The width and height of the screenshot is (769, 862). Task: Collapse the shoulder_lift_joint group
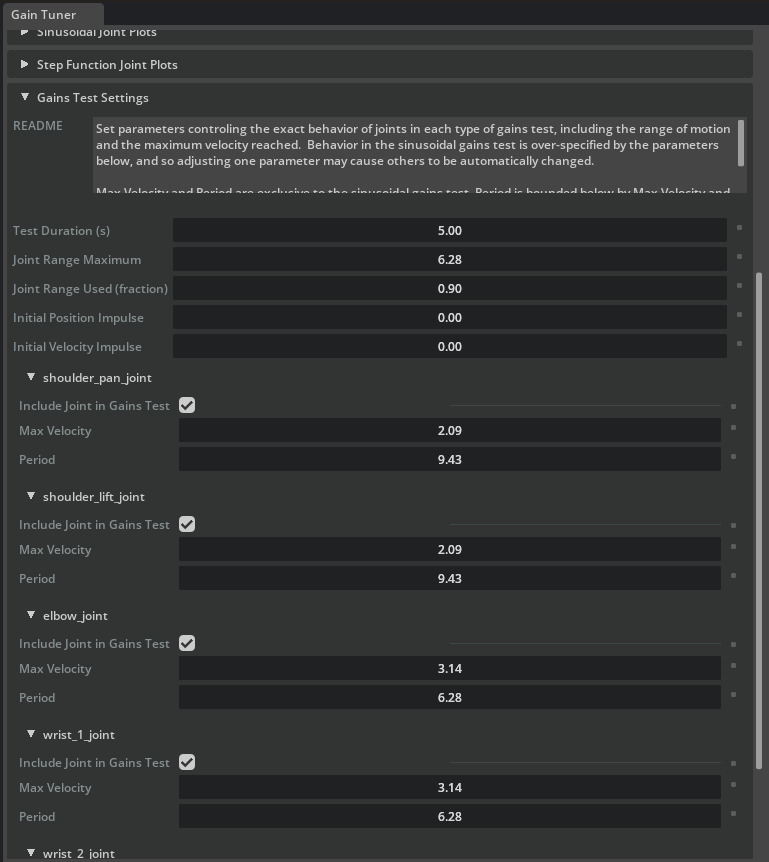coord(31,496)
